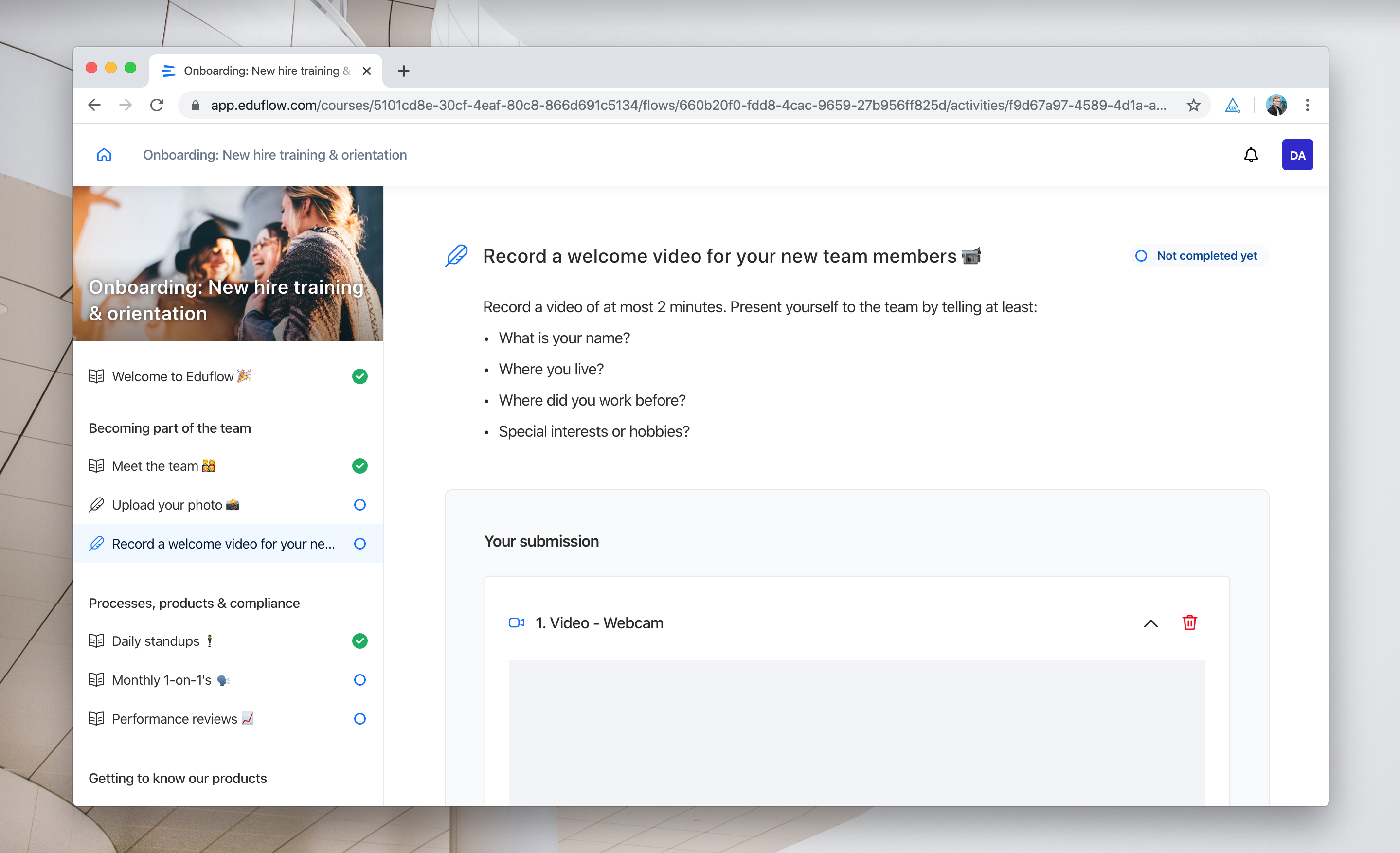Click the address bar URL

pos(688,105)
